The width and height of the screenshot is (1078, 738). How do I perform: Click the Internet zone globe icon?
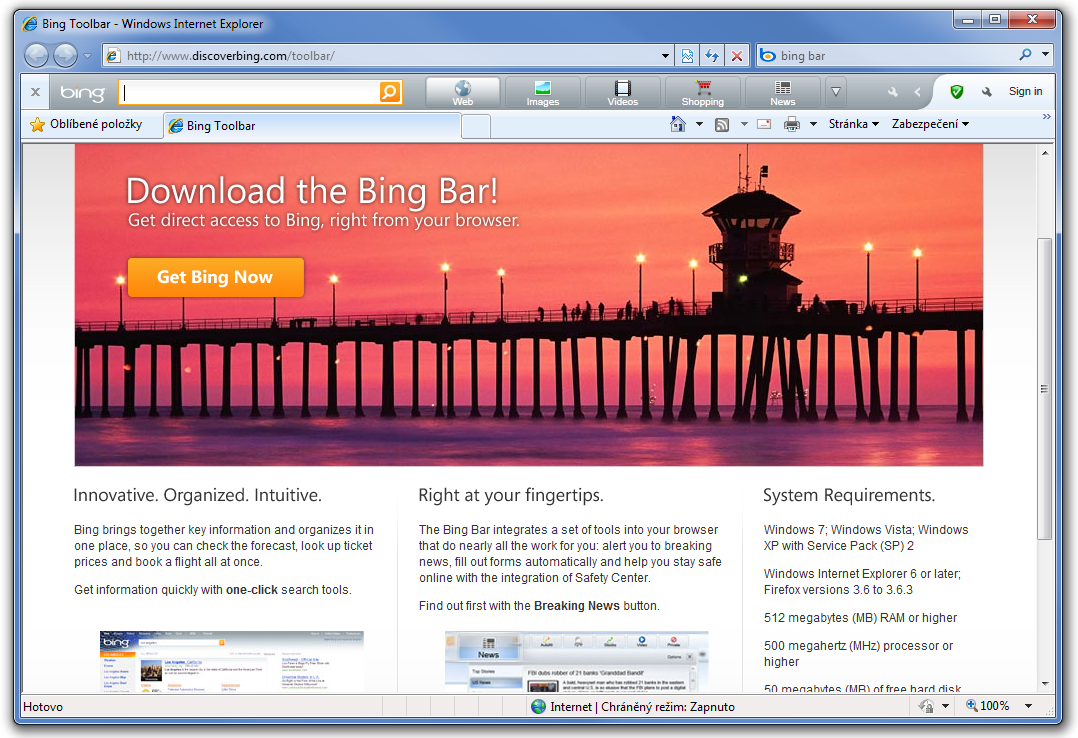[x=538, y=706]
